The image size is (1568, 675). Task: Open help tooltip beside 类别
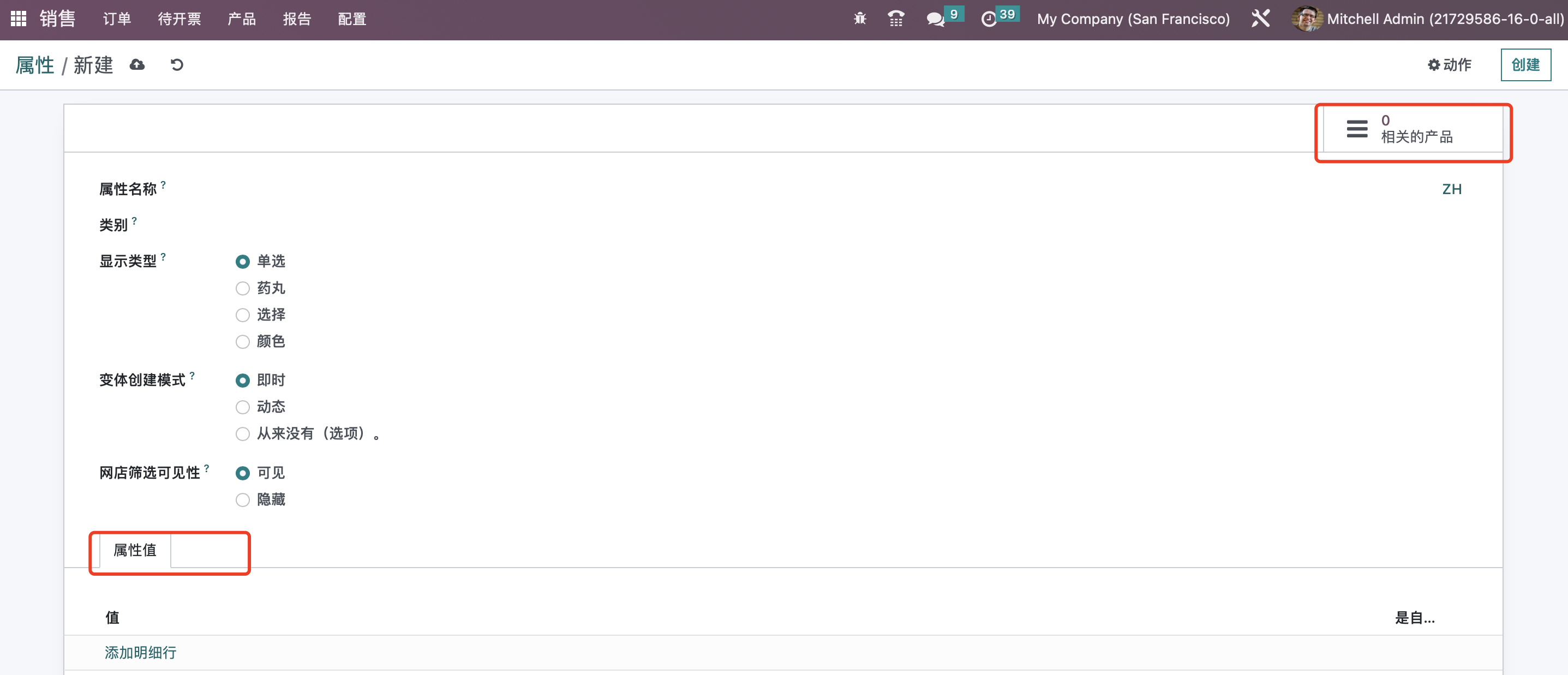135,220
